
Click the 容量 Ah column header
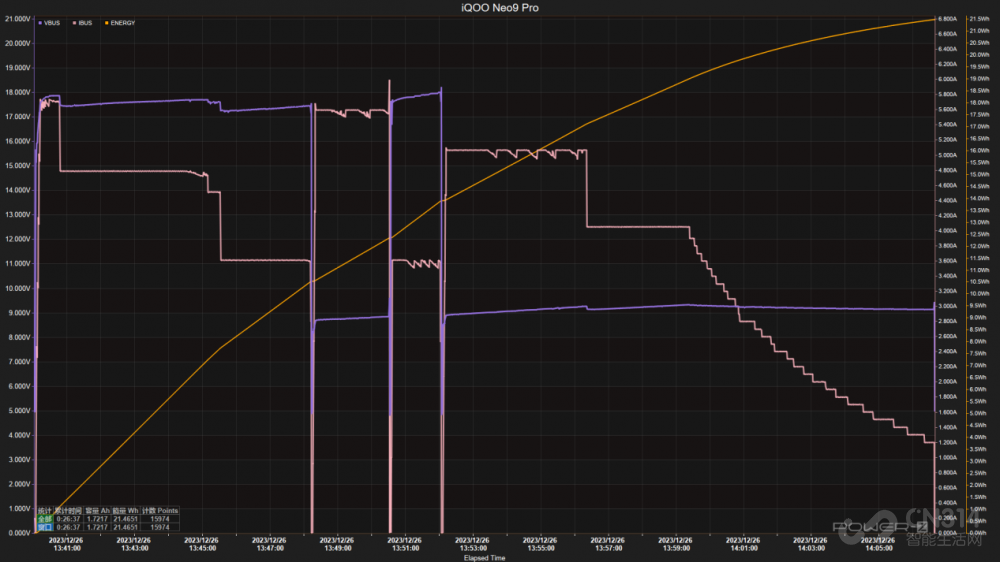point(97,511)
